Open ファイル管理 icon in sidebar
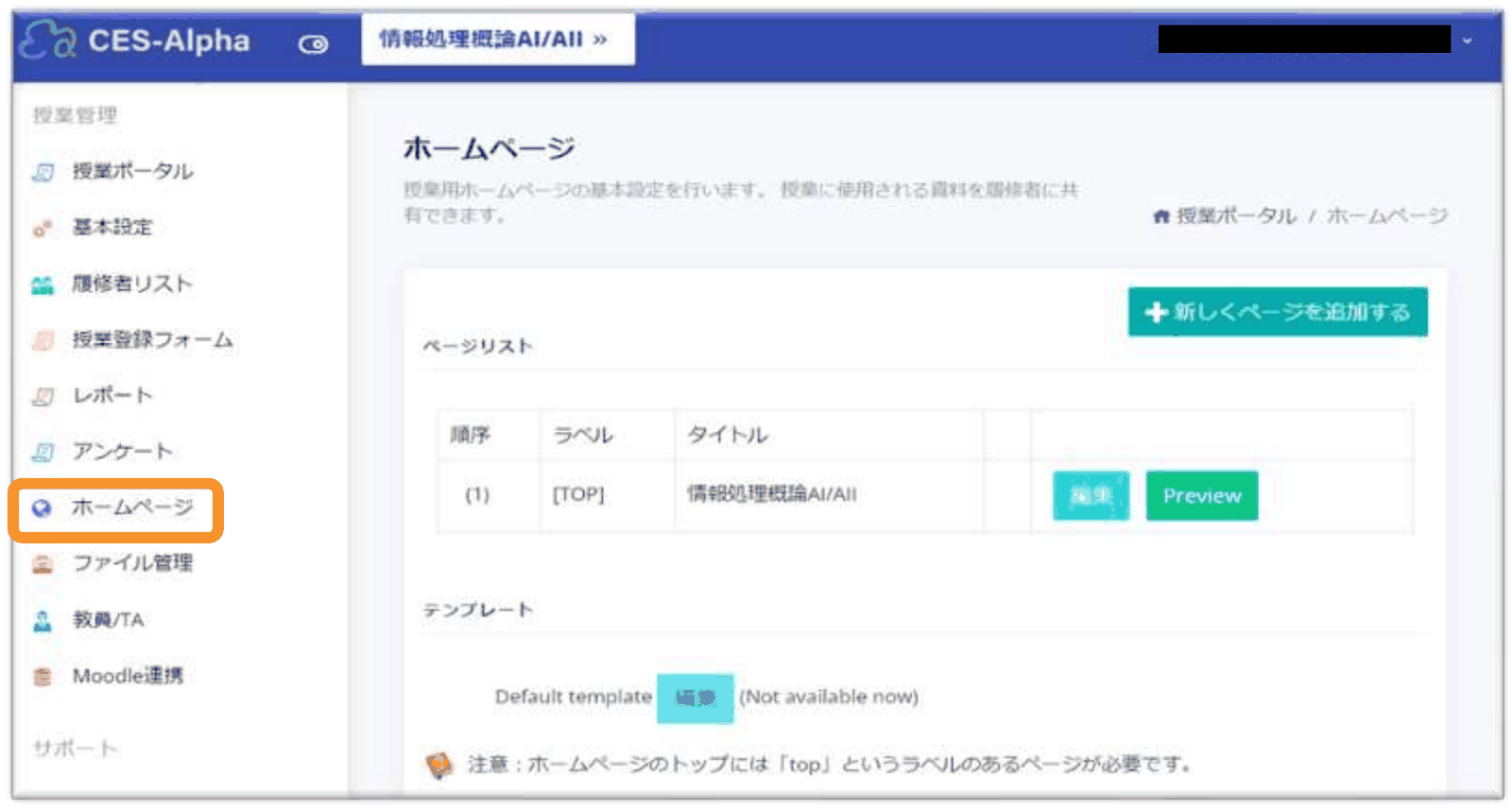This screenshot has height=808, width=1512. click(x=43, y=564)
